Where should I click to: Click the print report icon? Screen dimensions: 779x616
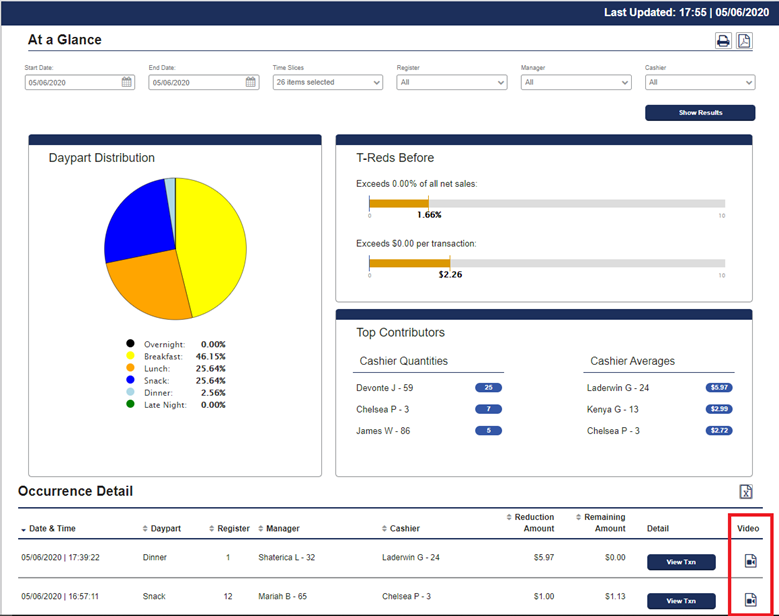point(722,41)
